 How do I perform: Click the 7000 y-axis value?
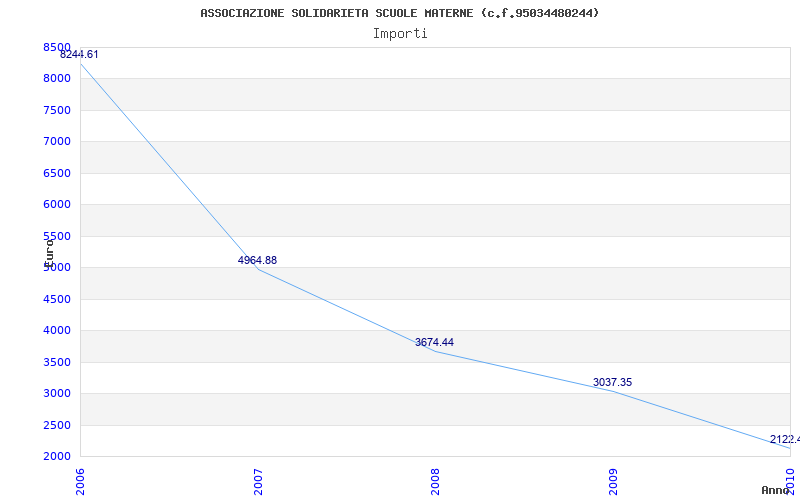pyautogui.click(x=57, y=141)
